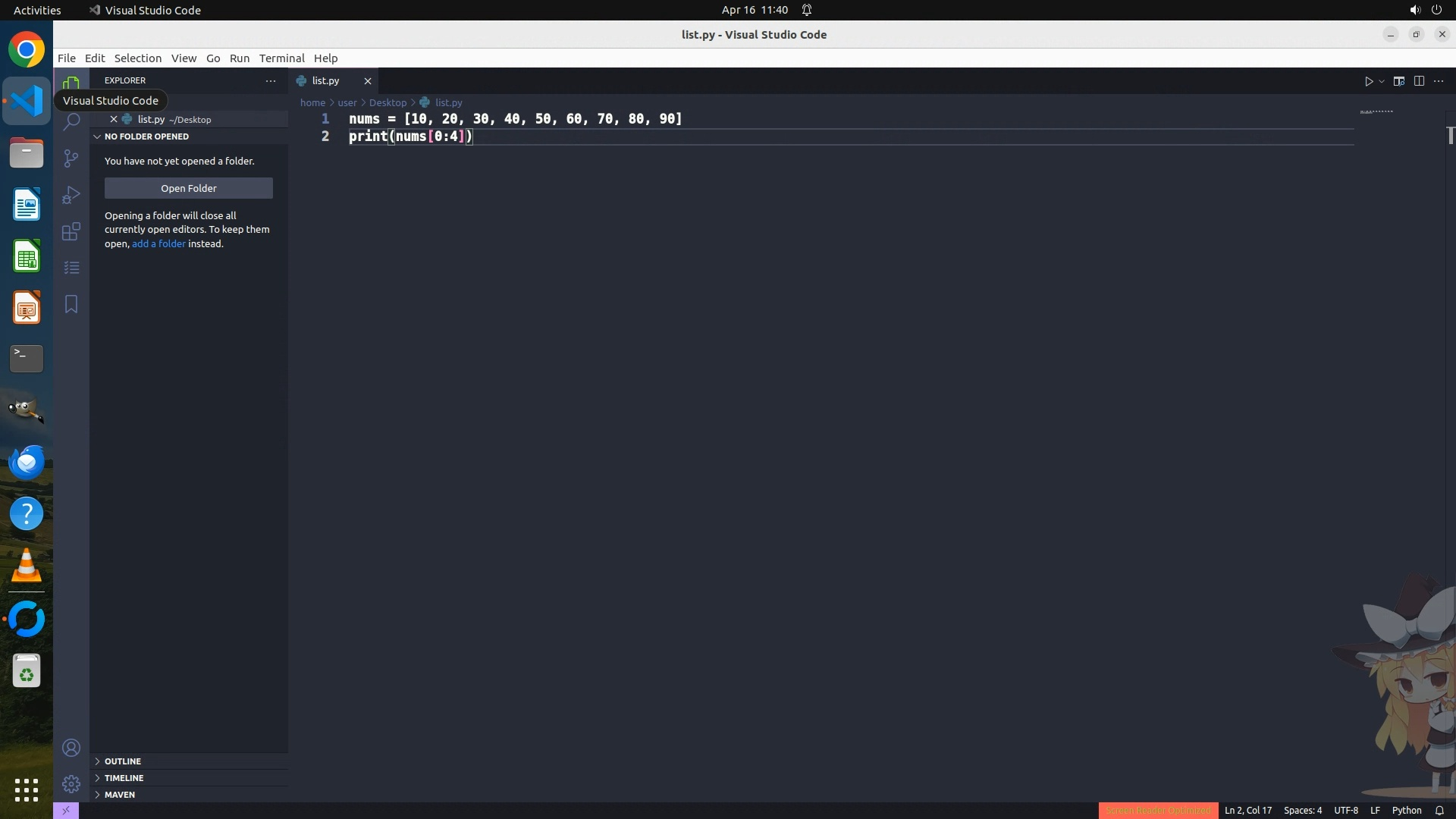This screenshot has height=819, width=1456.
Task: Expand the Outline section
Action: [x=123, y=761]
